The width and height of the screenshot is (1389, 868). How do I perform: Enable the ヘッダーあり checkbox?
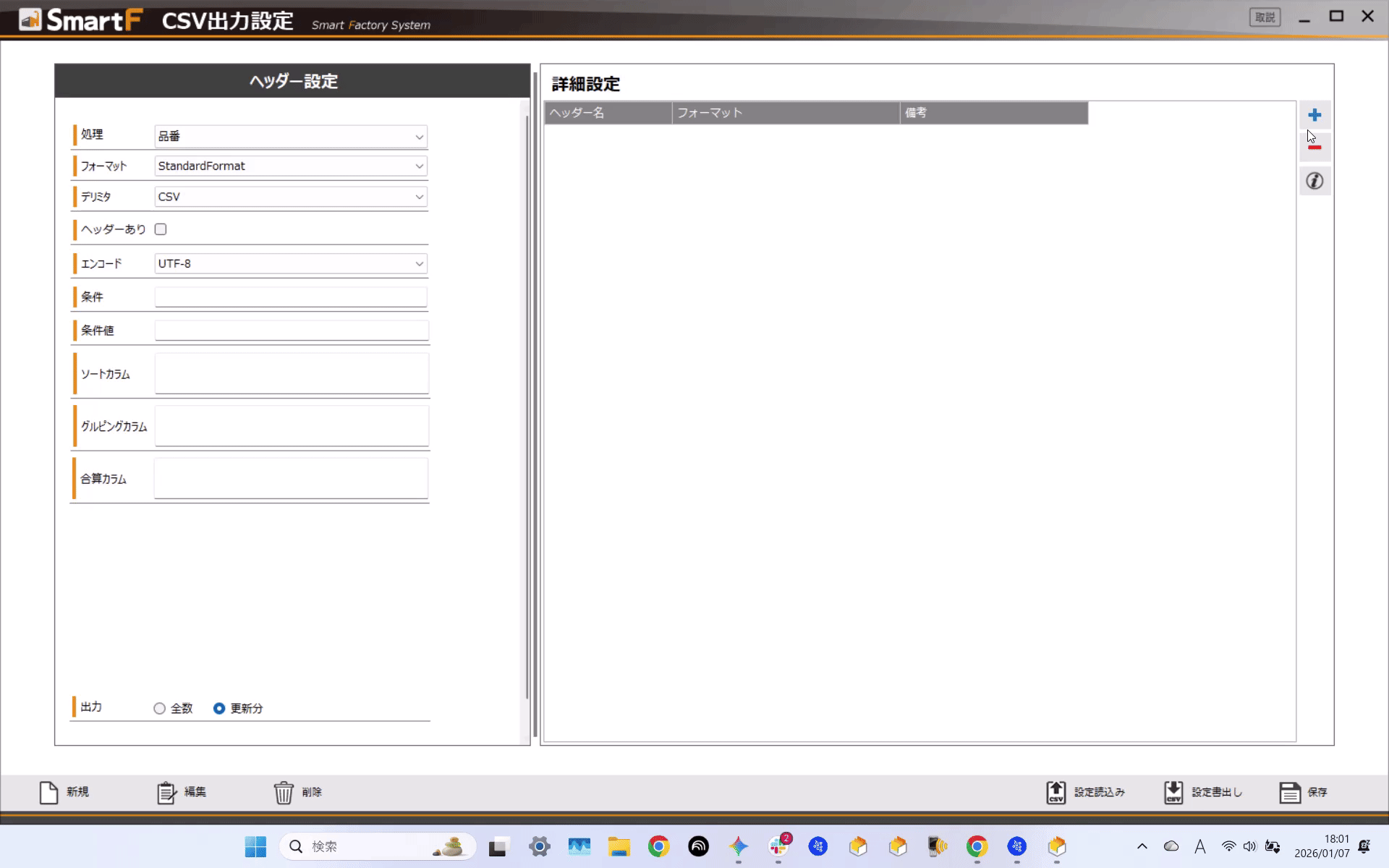[x=161, y=229]
